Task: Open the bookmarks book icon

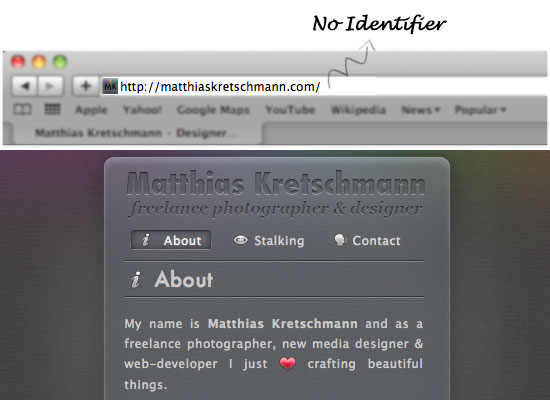Action: pyautogui.click(x=22, y=110)
